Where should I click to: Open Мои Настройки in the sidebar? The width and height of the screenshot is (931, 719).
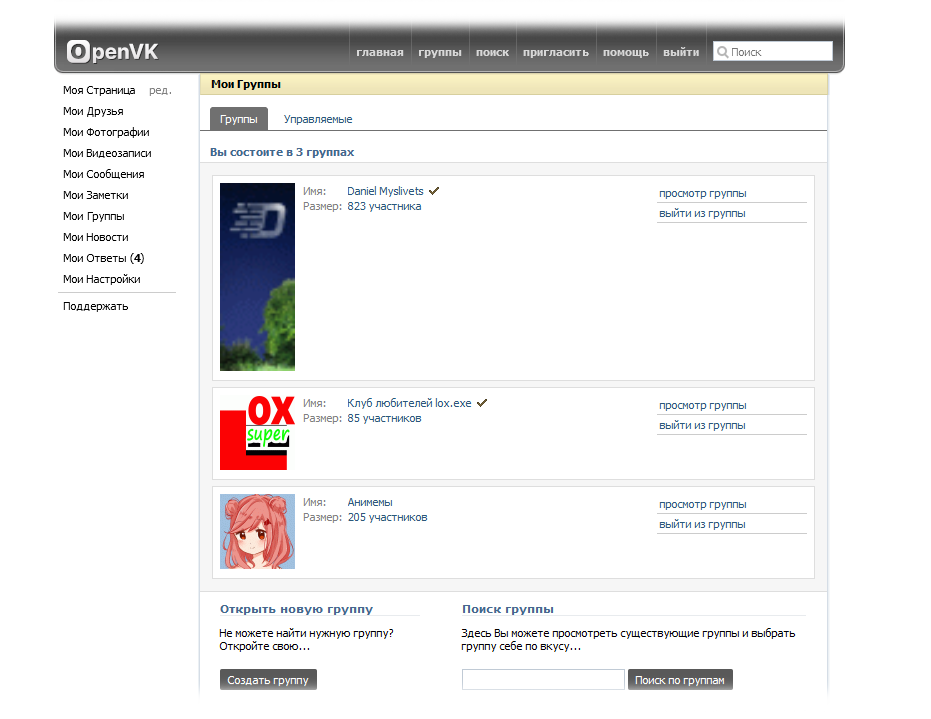point(102,279)
